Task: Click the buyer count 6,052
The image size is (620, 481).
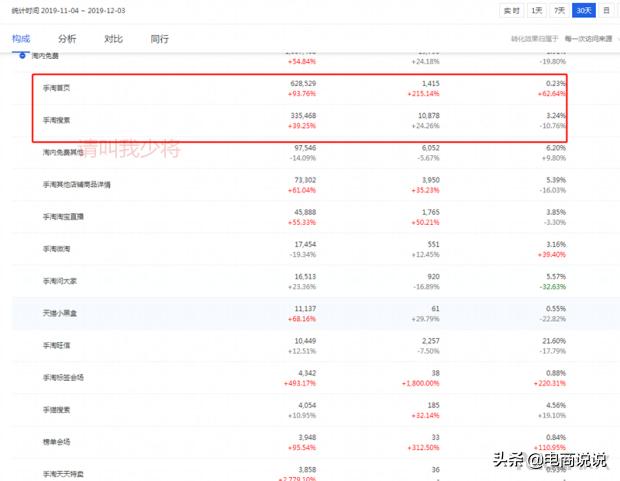Action: point(431,148)
